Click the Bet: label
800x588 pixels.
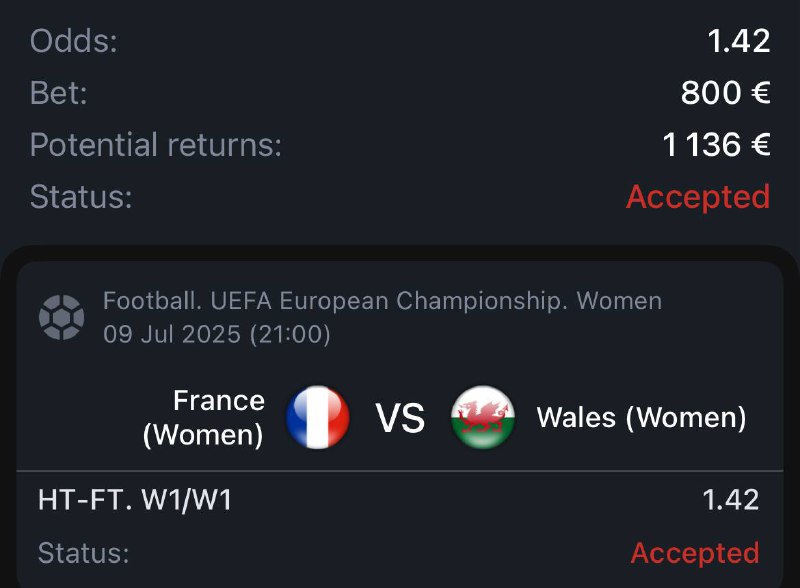(59, 93)
